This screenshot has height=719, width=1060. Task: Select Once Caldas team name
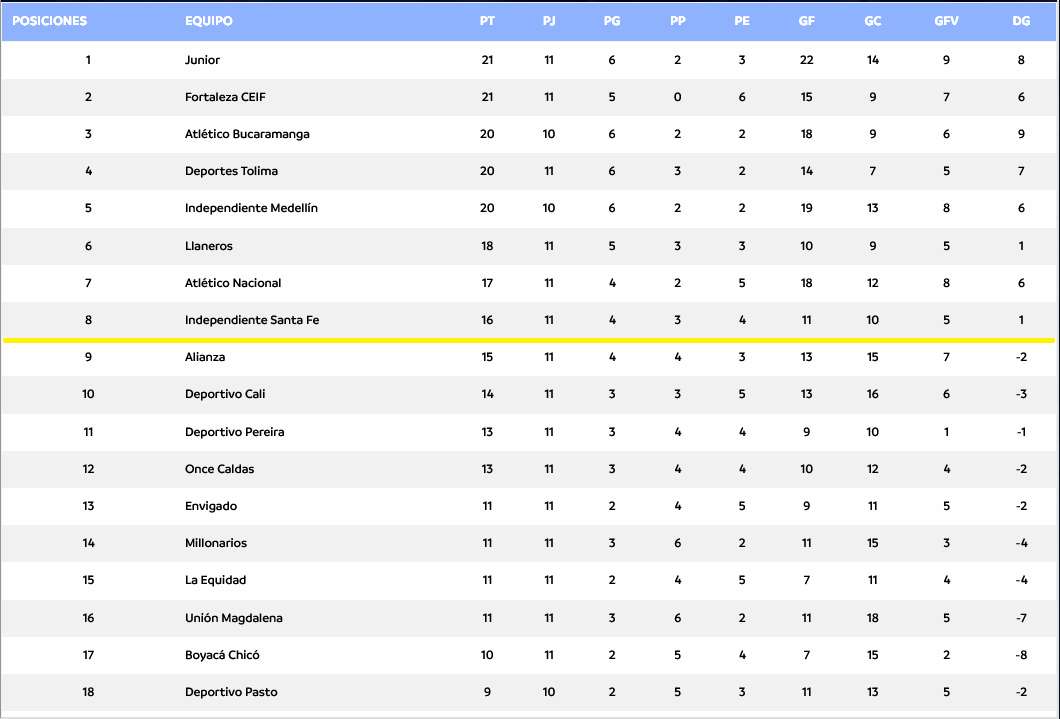pos(220,469)
